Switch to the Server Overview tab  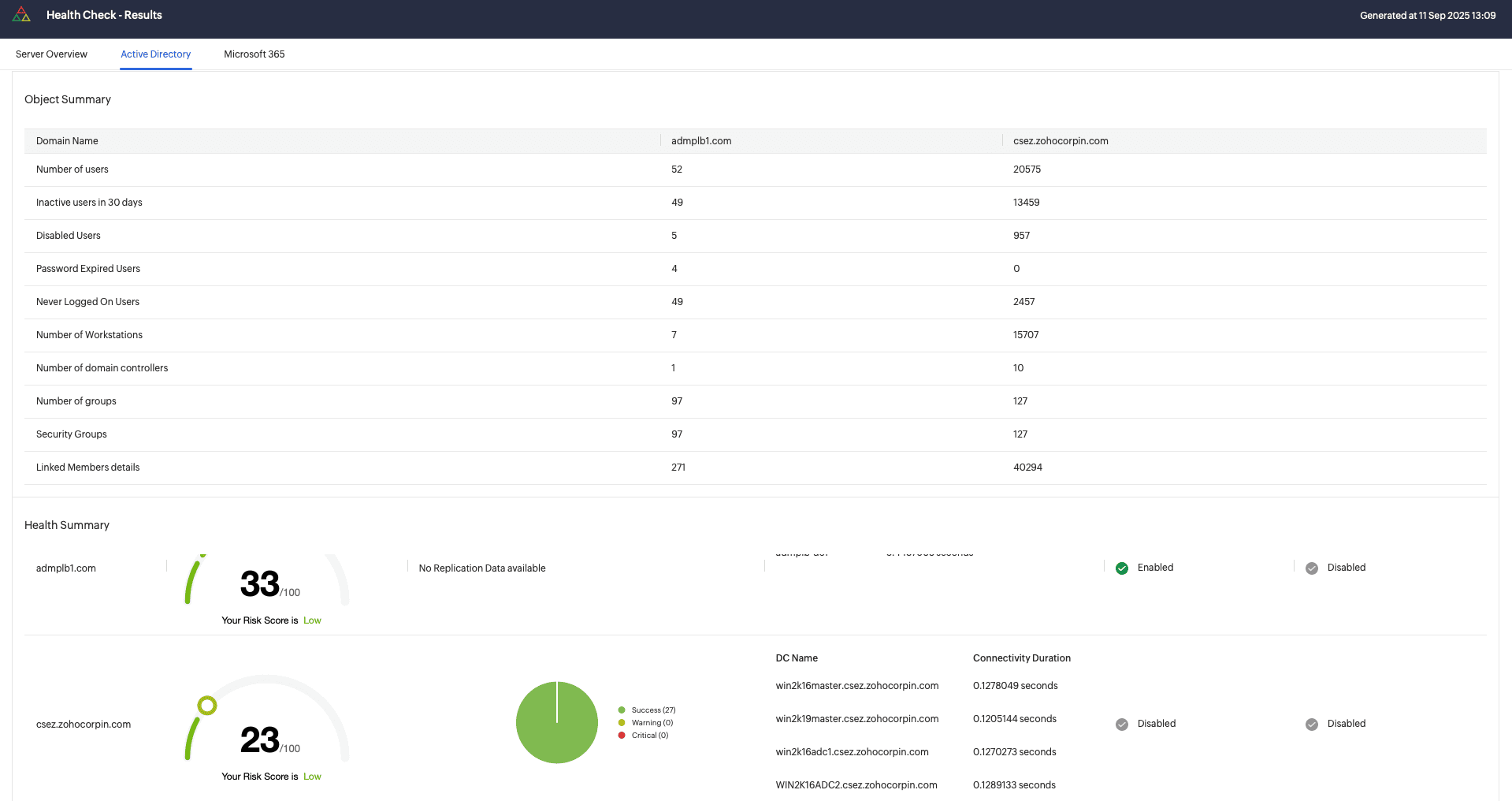[x=51, y=54]
